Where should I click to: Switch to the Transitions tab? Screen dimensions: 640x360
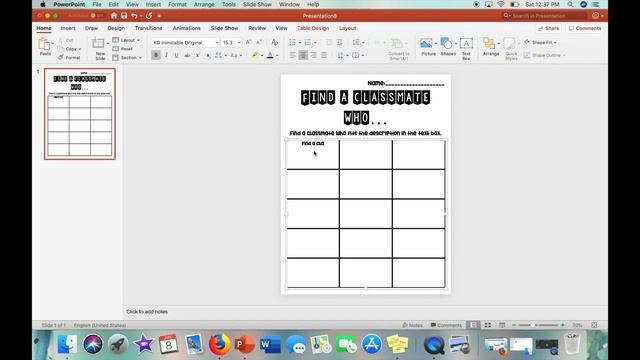(148, 28)
